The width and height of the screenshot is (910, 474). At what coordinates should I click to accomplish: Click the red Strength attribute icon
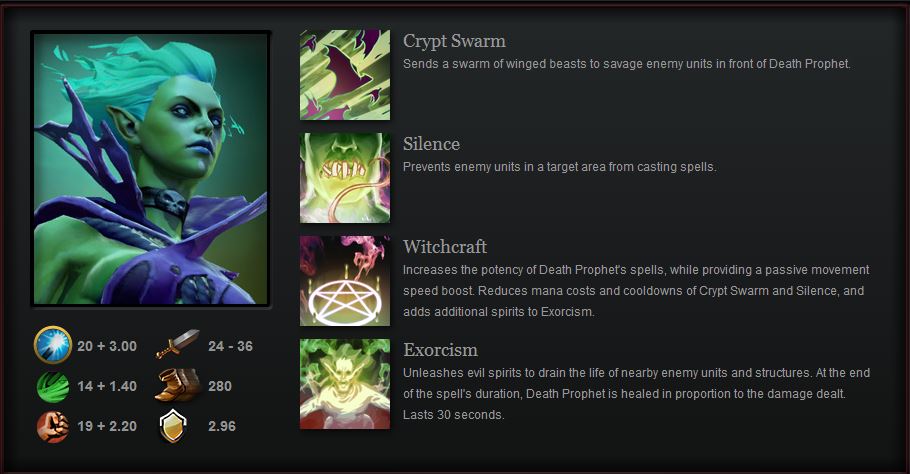click(x=53, y=426)
